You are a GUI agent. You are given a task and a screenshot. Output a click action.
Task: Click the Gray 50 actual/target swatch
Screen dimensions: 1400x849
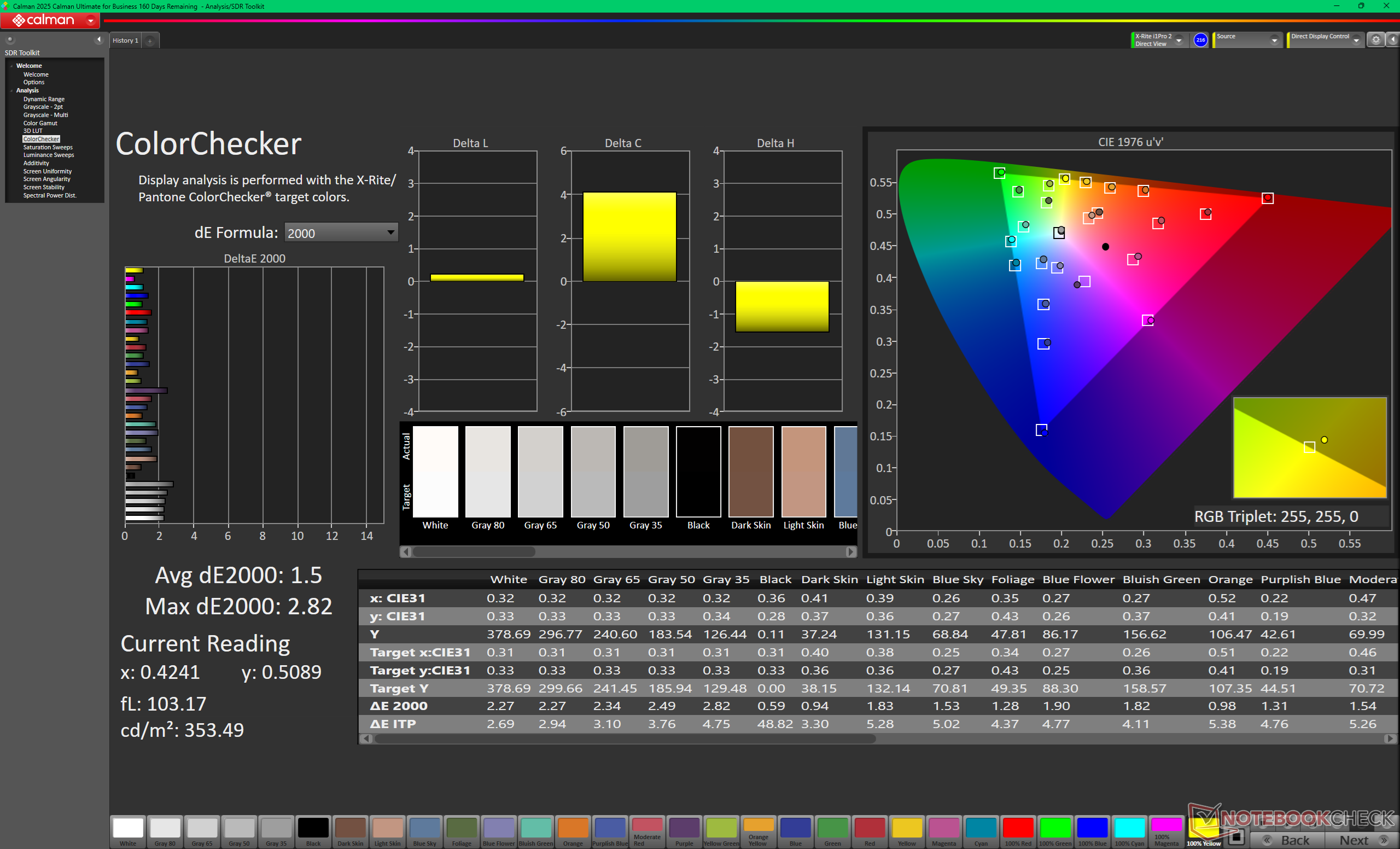point(593,472)
